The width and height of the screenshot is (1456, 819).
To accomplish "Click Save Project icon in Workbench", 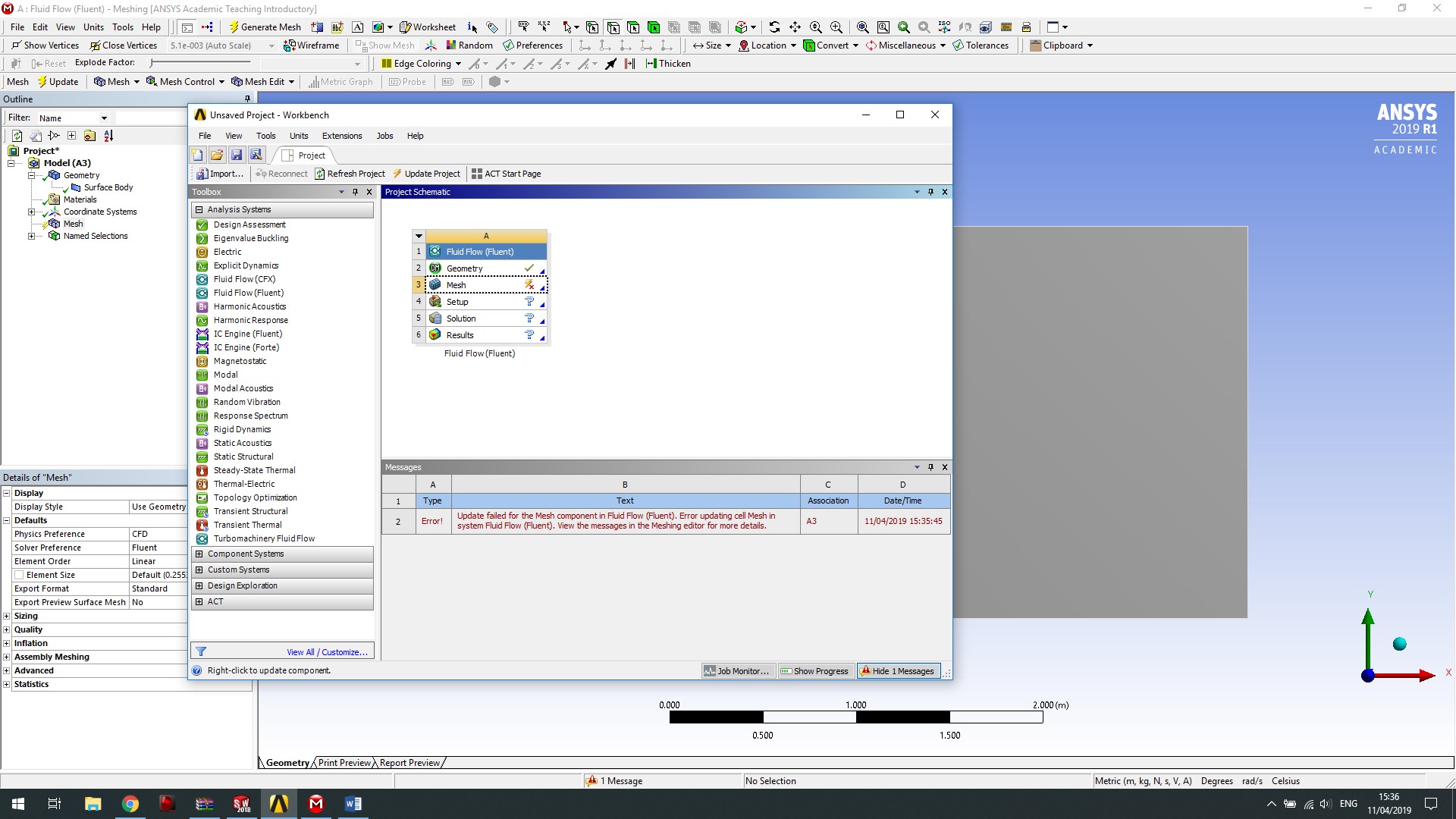I will pos(237,155).
